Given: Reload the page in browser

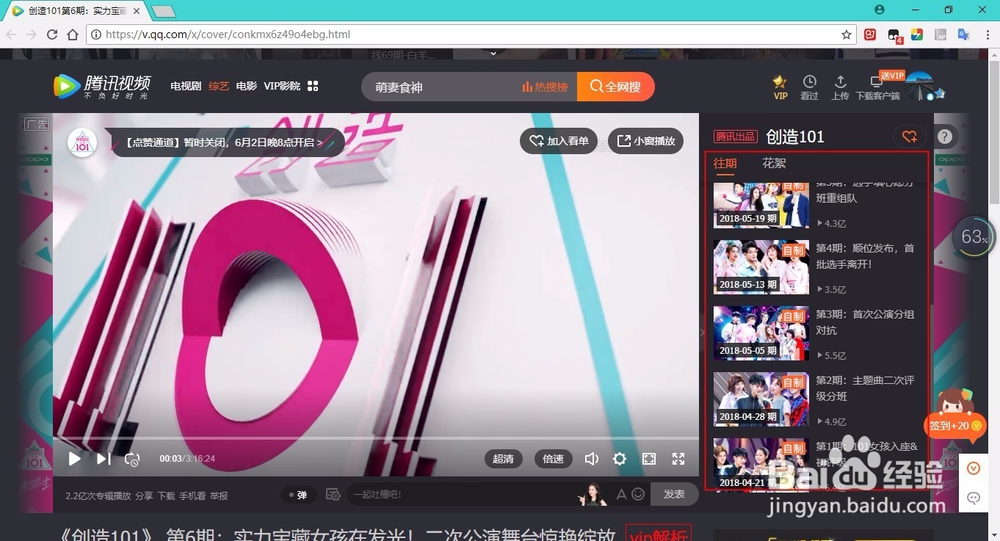Looking at the screenshot, I should 52,34.
